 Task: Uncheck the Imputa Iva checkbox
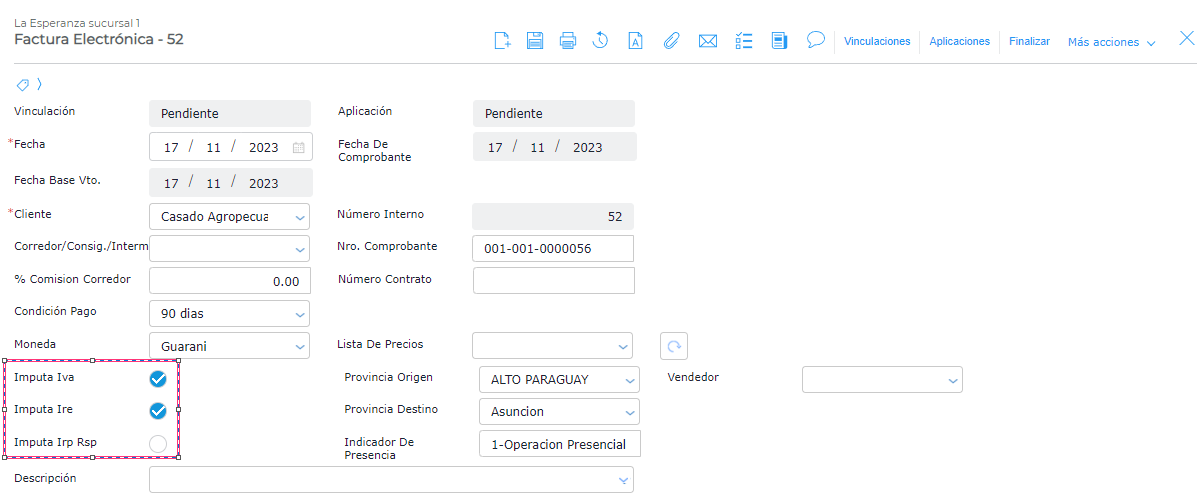click(158, 378)
